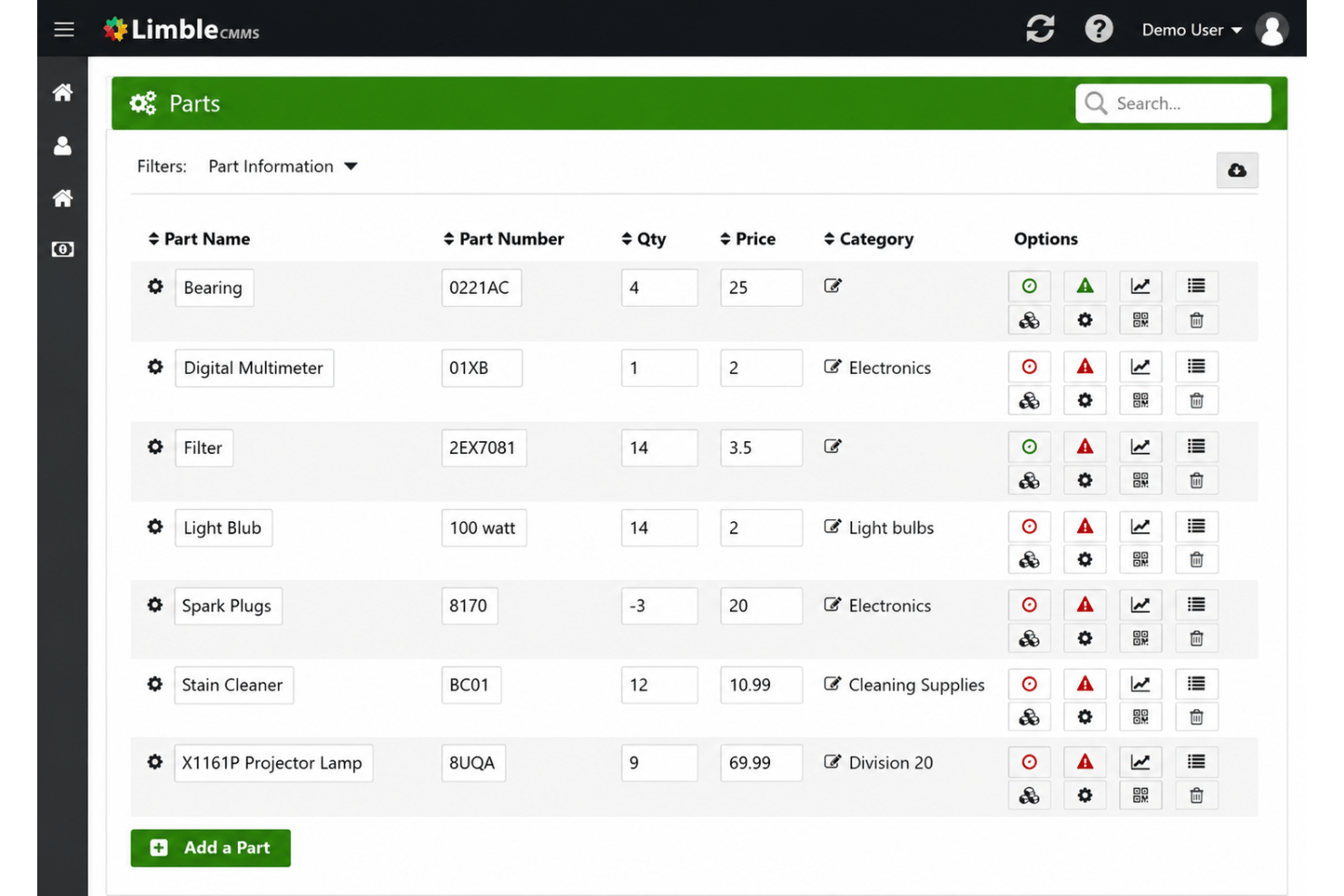The image size is (1344, 896).
Task: Click green warning triangle for Bearing
Action: tap(1085, 286)
